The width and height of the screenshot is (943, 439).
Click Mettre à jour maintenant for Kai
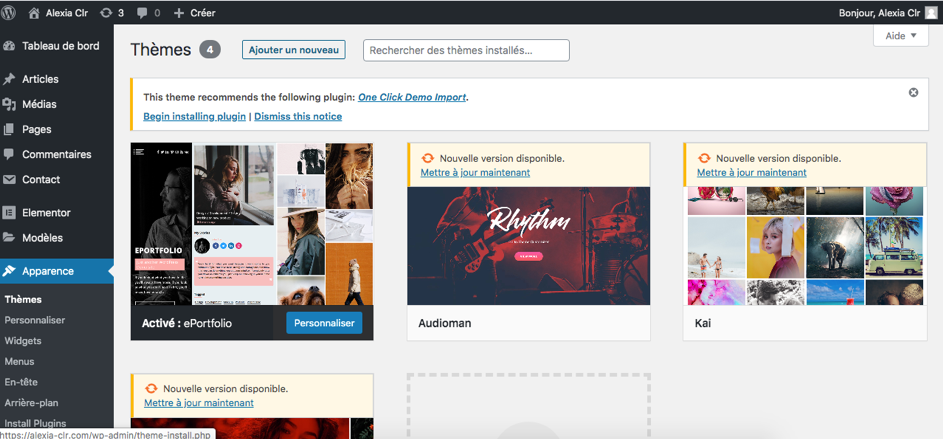click(x=752, y=173)
